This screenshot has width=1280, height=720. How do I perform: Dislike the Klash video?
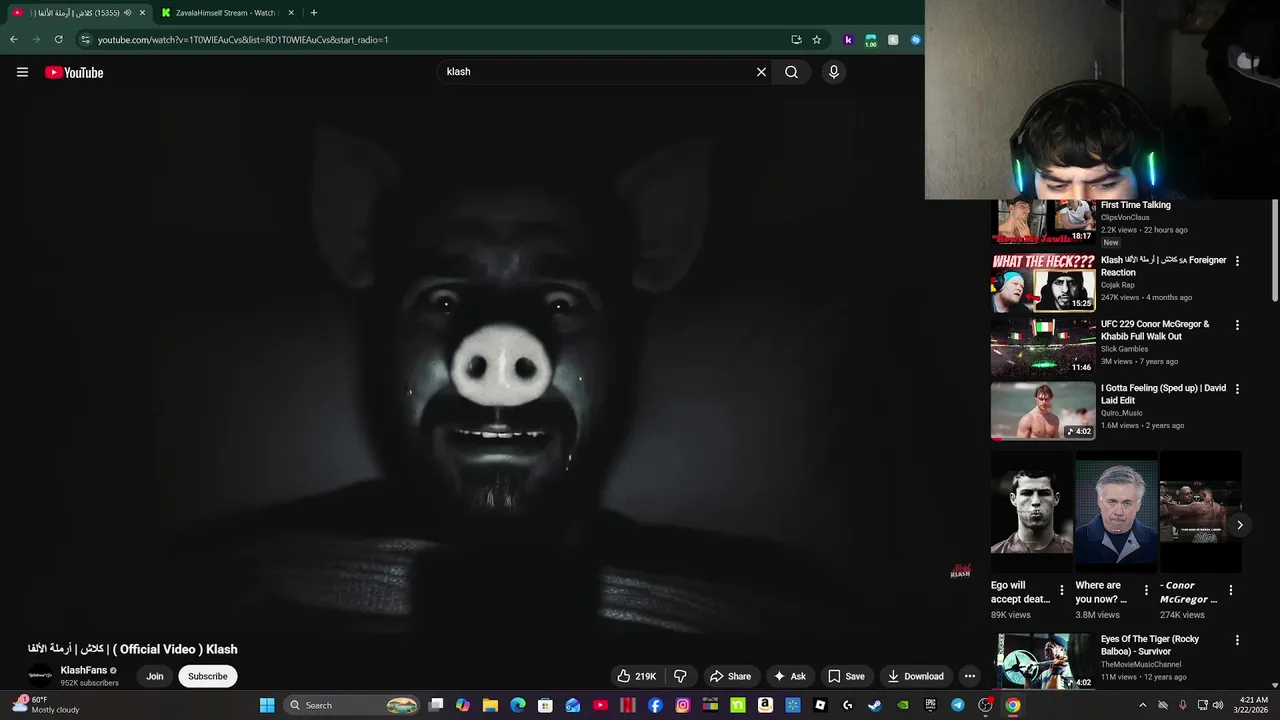(x=680, y=676)
